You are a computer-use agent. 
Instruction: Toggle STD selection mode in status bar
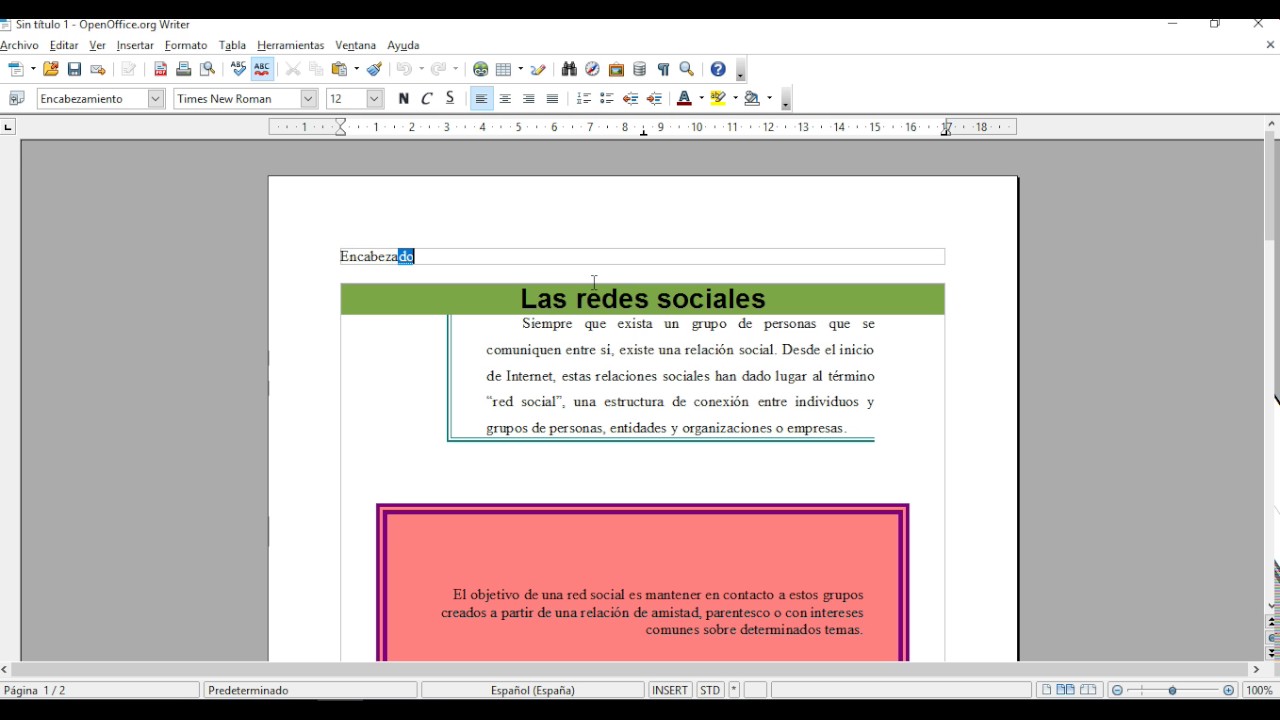coord(710,690)
